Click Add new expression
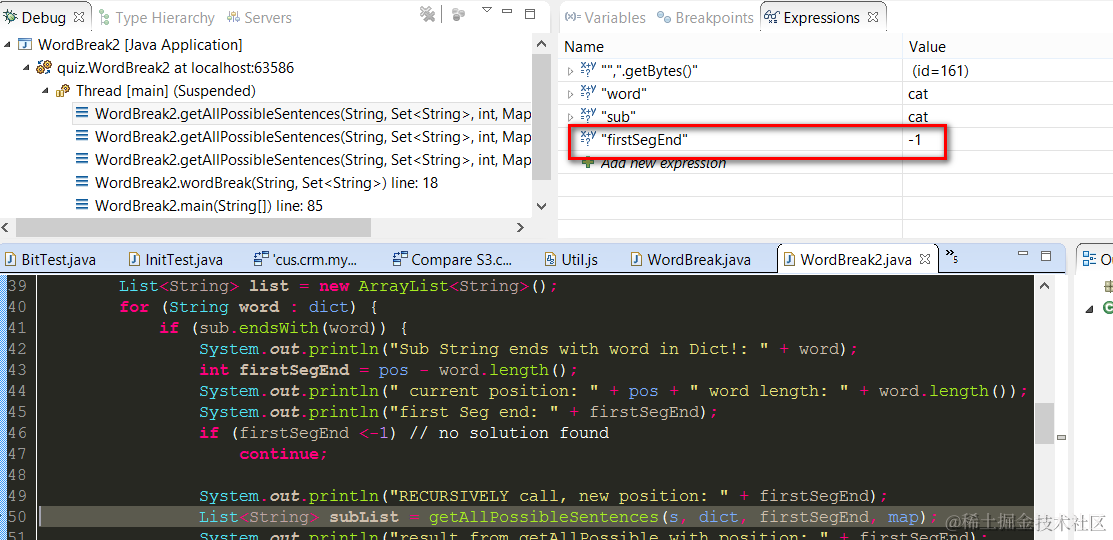Screen dimensions: 1113x540 [663, 163]
